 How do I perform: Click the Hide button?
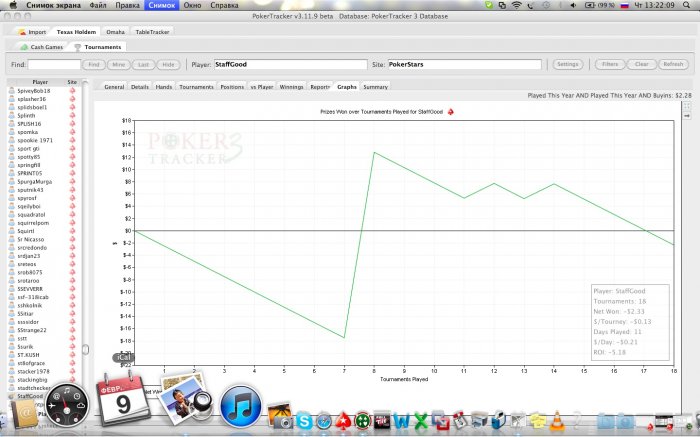tap(168, 64)
